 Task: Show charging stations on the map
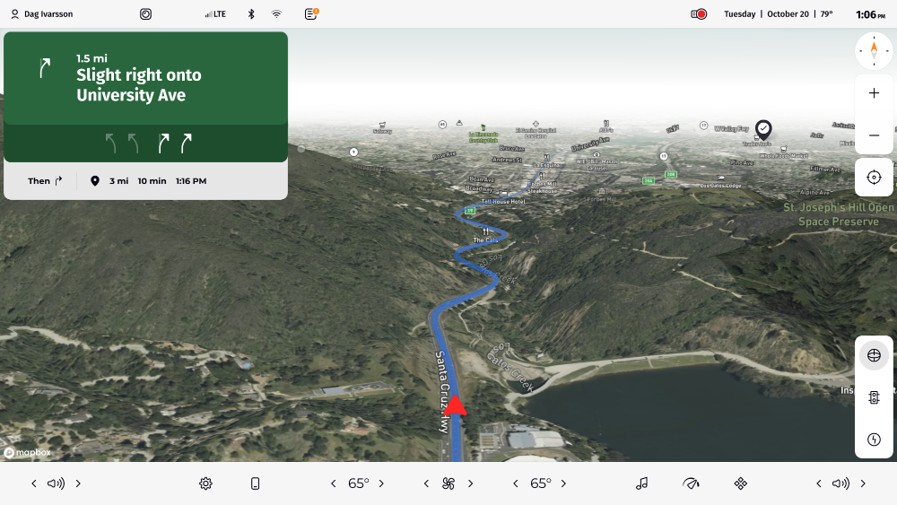[873, 439]
